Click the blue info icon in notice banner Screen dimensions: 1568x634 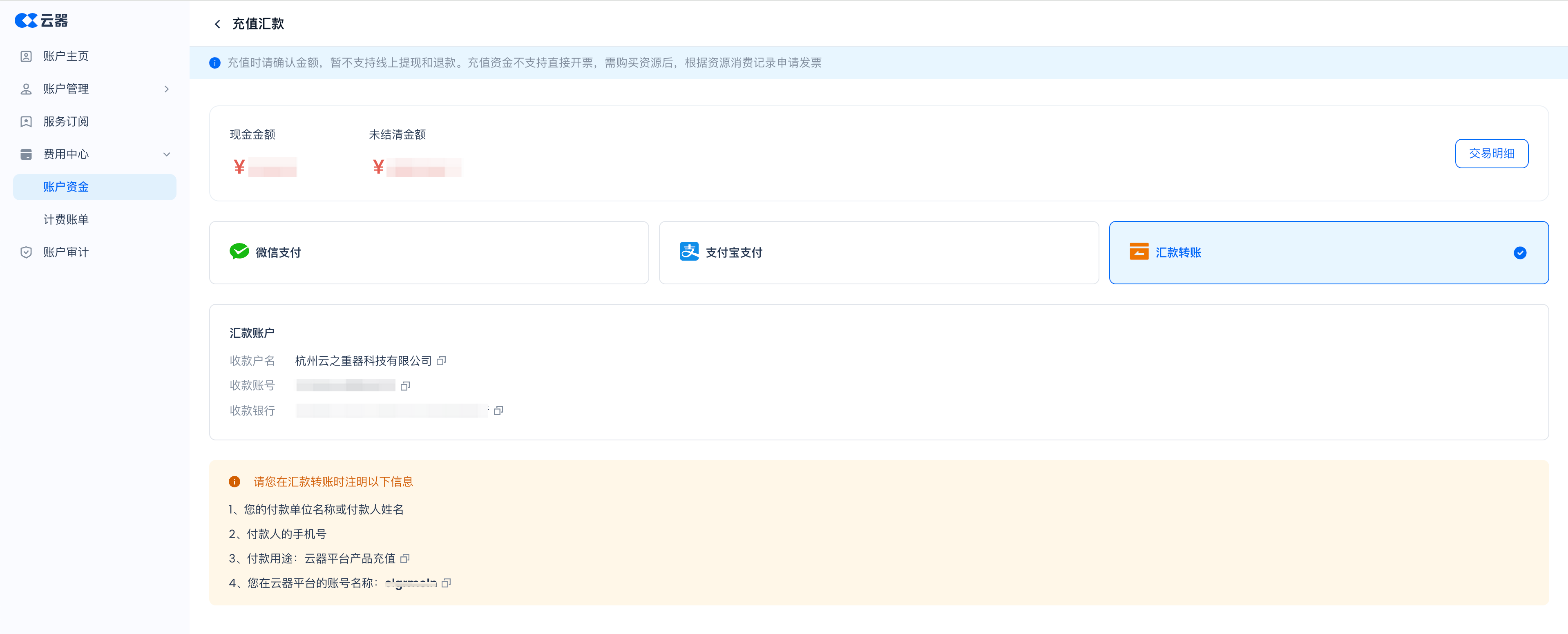(215, 63)
